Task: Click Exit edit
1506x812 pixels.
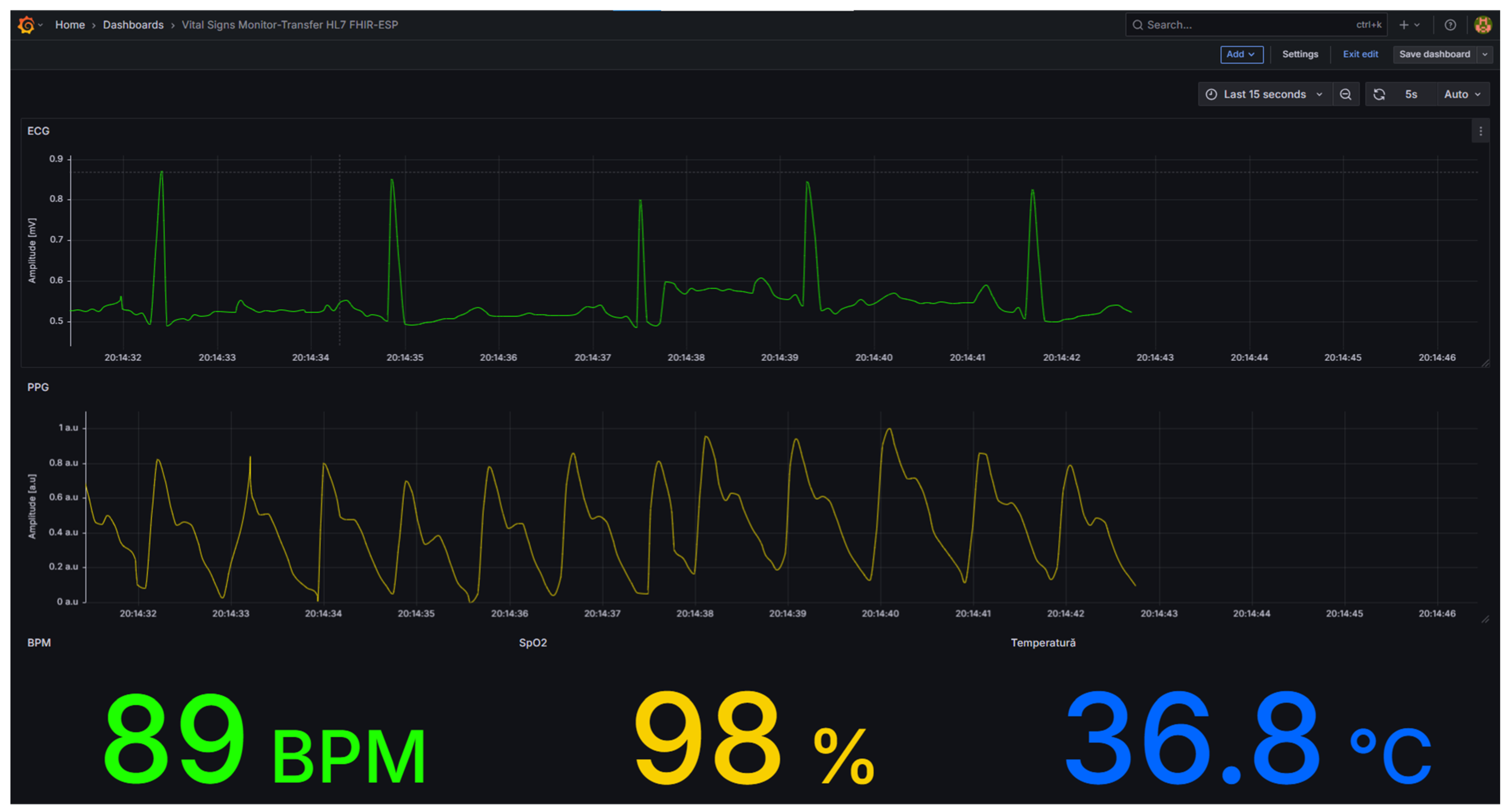Action: tap(1360, 54)
